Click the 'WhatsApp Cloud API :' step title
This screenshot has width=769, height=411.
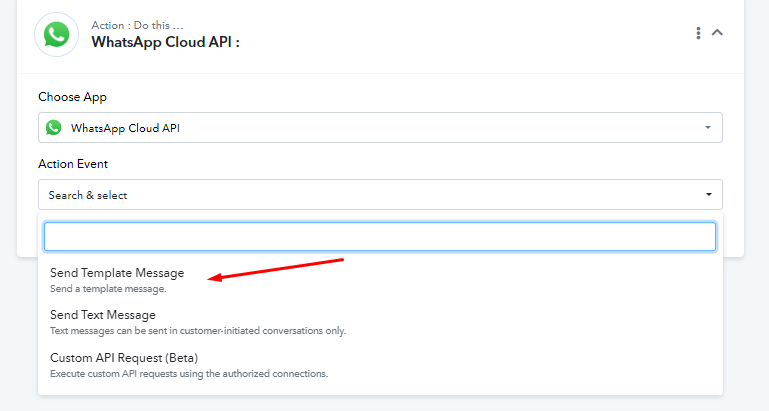(165, 42)
